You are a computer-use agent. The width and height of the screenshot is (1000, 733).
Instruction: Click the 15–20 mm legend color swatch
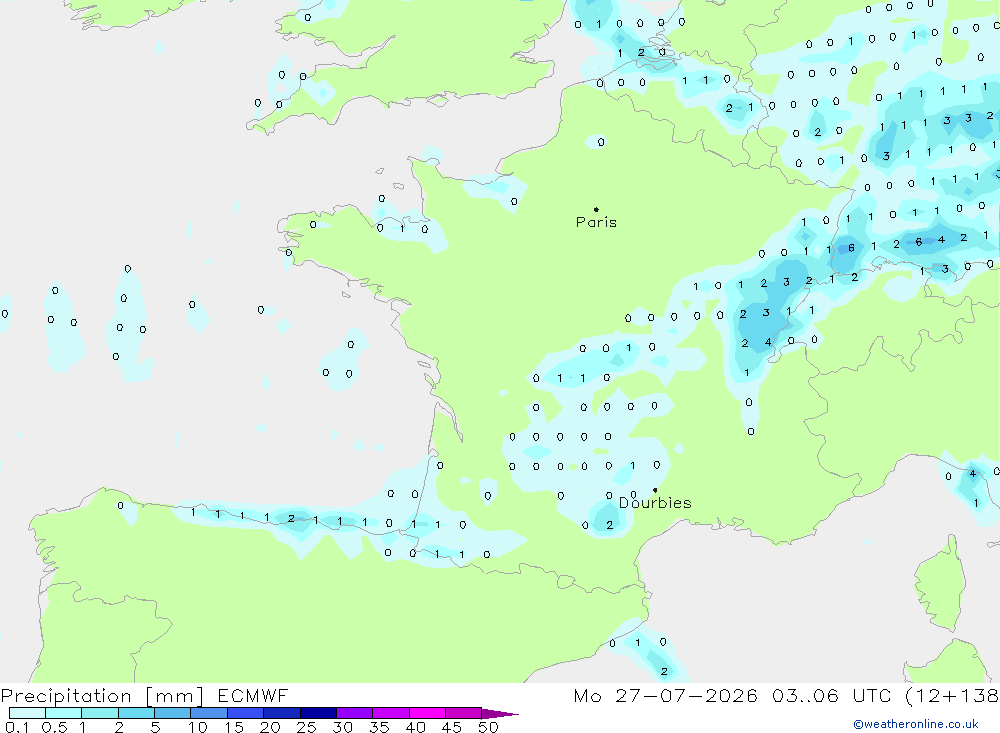click(246, 713)
